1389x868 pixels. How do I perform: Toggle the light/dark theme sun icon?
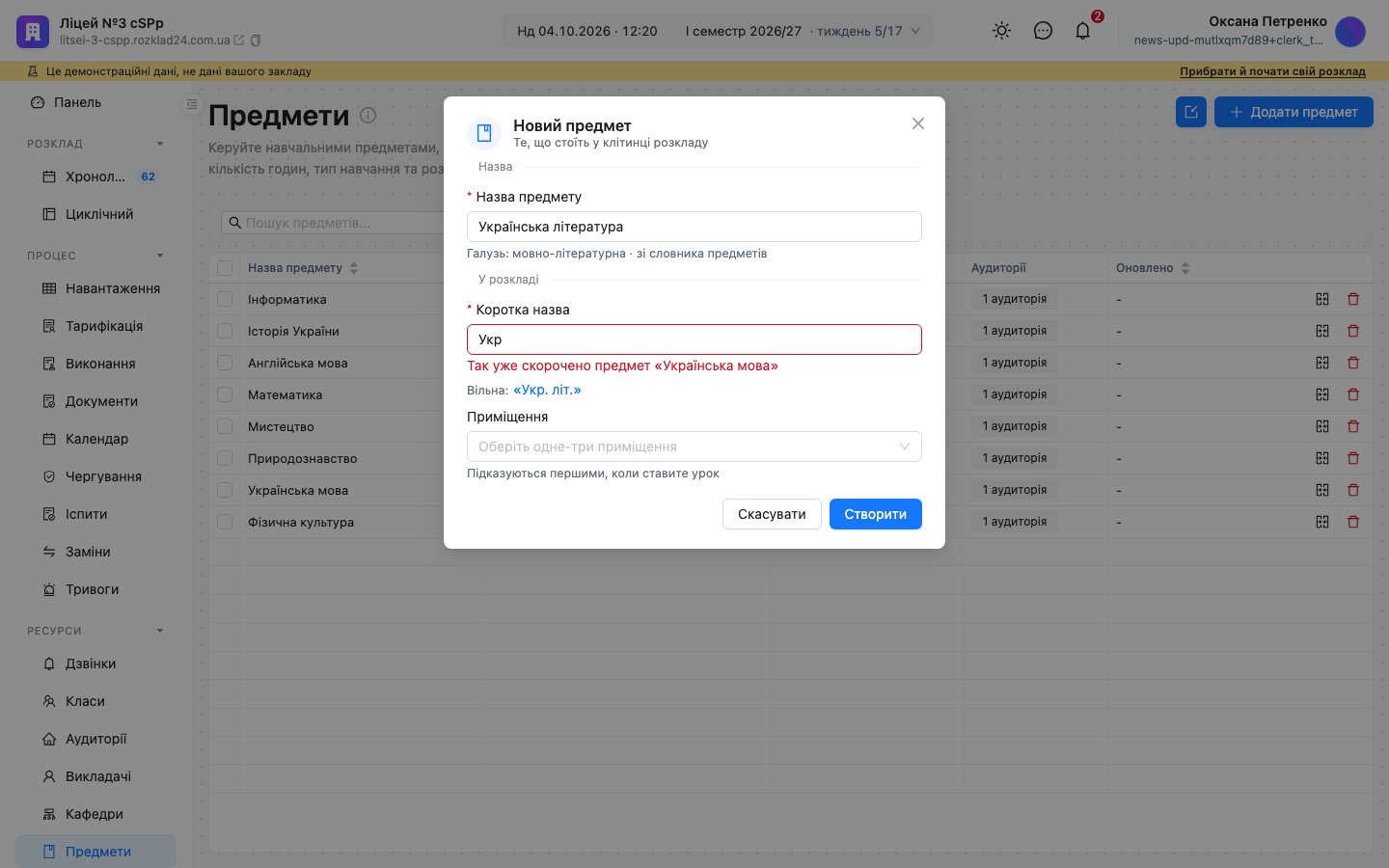coord(1002,31)
